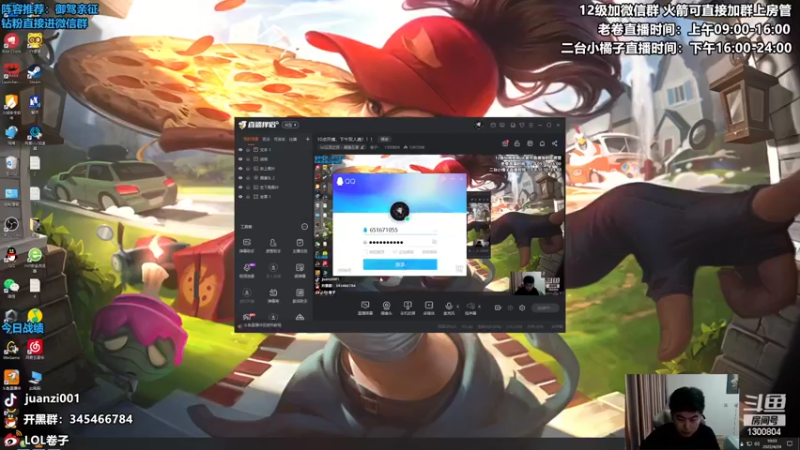The image size is (800, 450).
Task: Toggle the eye icon on the 右上图片 source
Action: pos(240,168)
